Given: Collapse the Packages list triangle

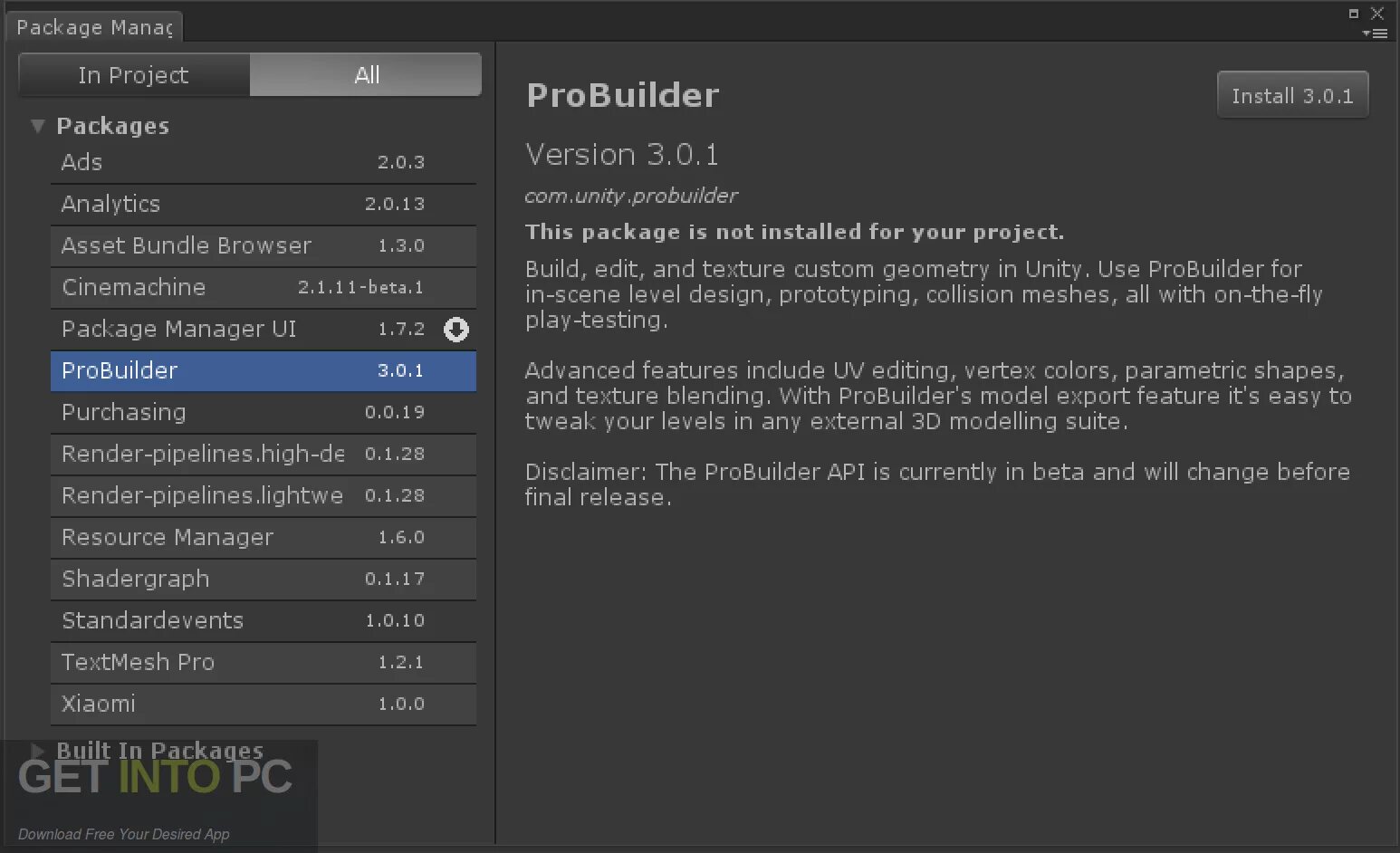Looking at the screenshot, I should click(x=37, y=126).
